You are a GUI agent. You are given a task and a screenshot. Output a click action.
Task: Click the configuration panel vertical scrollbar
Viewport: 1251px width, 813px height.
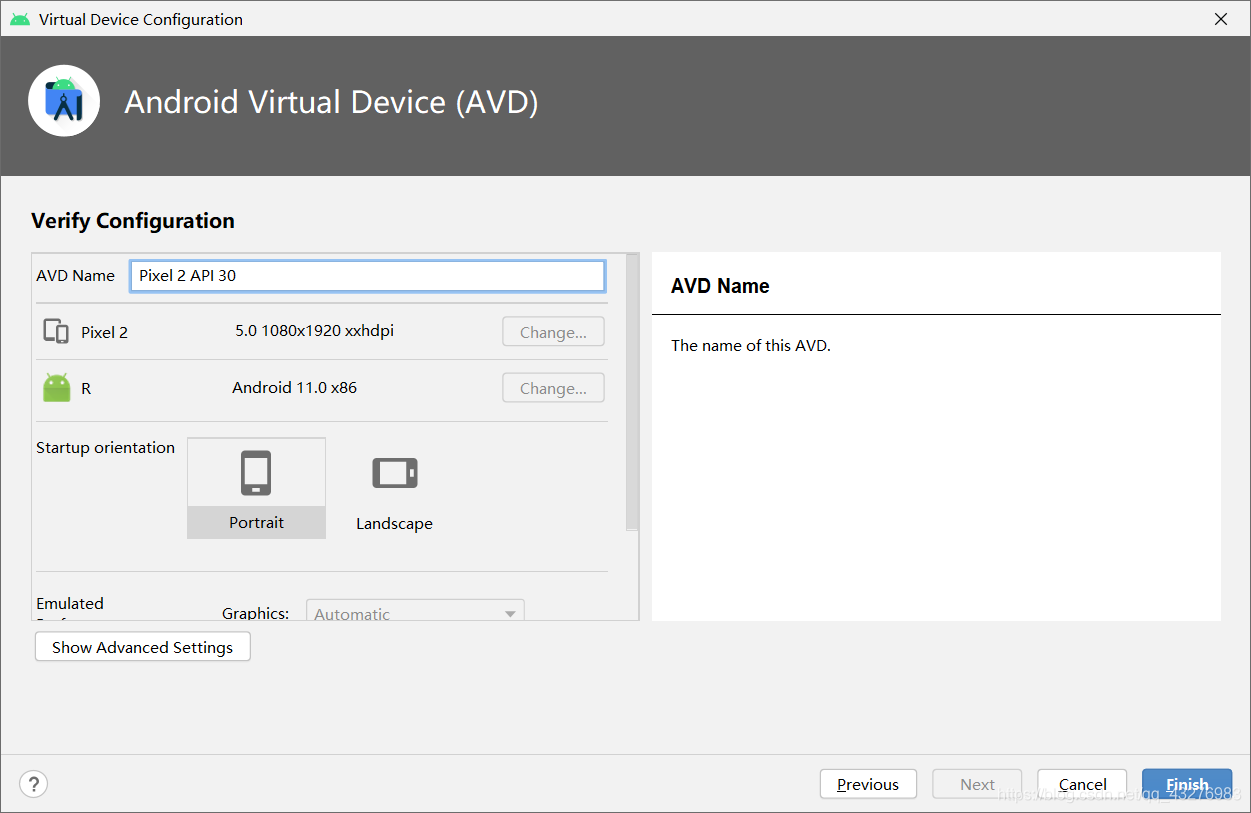[632, 392]
